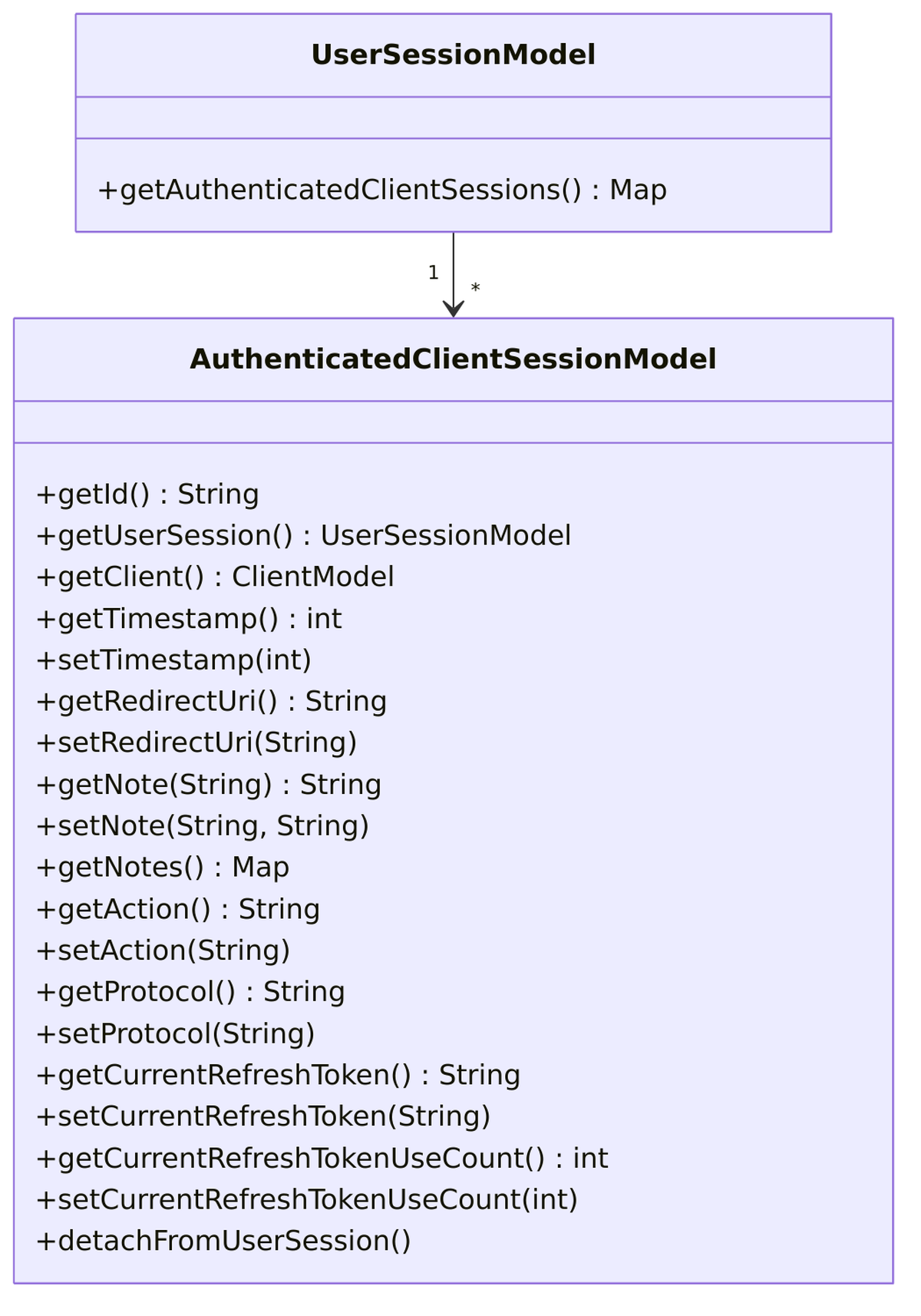Select the multiplicity label "1"
Image resolution: width=921 pixels, height=1316 pixels.
(434, 273)
